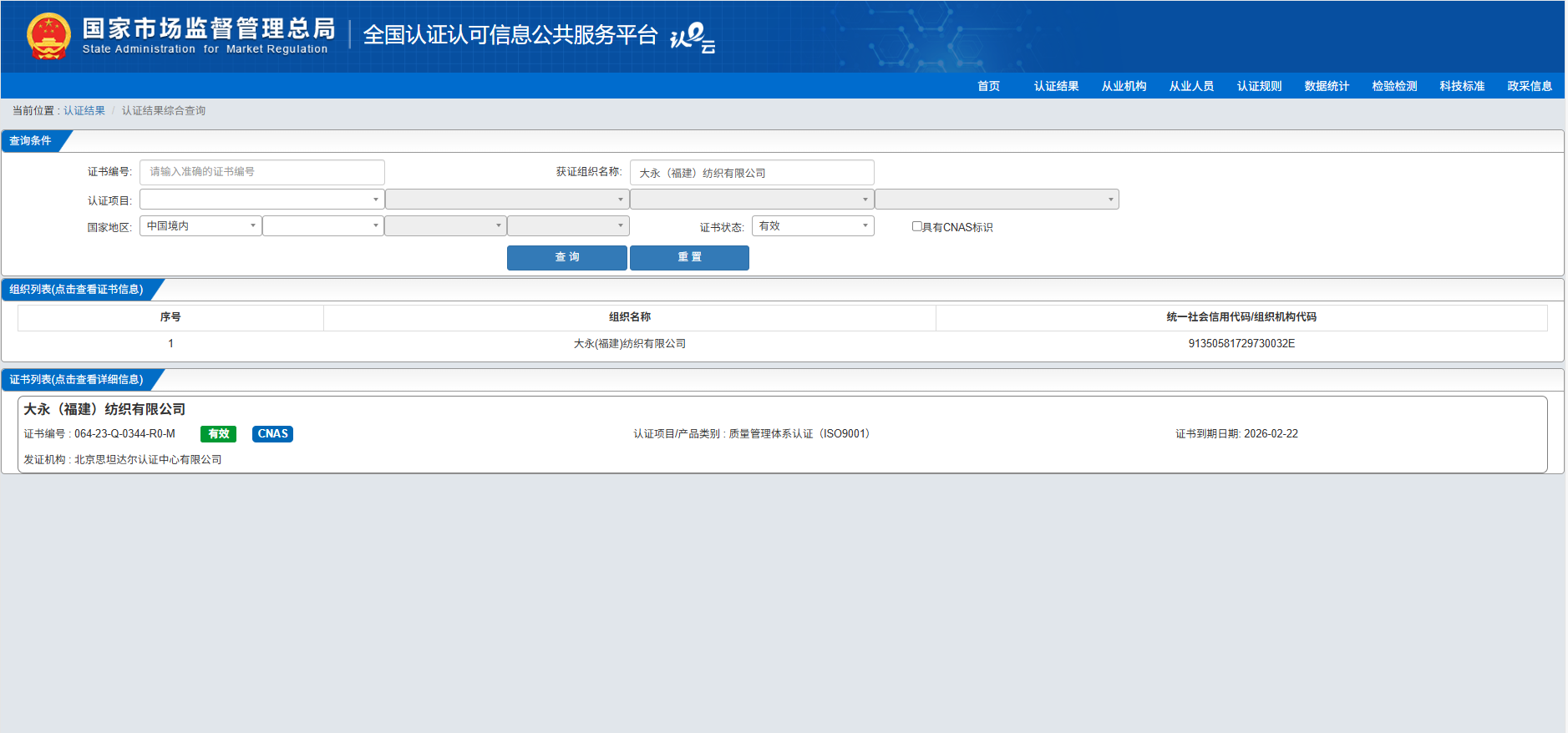Click the 认证结果 breadcrumb link

pos(84,110)
